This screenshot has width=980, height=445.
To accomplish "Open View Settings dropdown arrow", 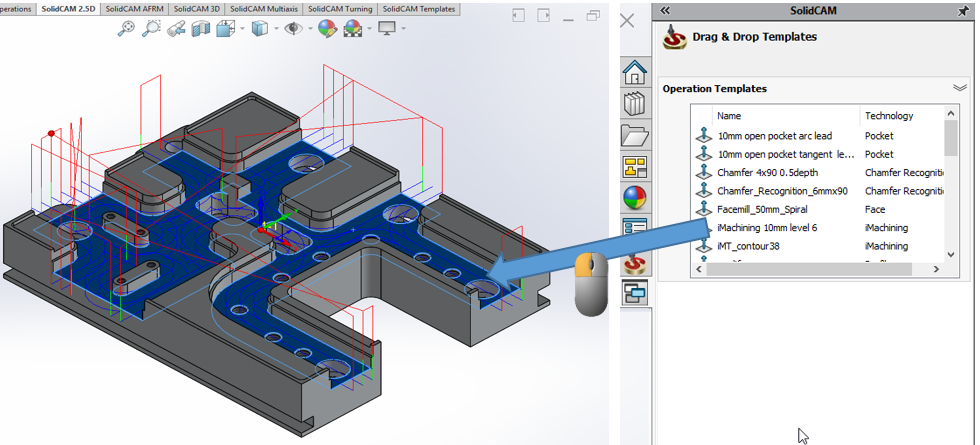I will point(404,28).
